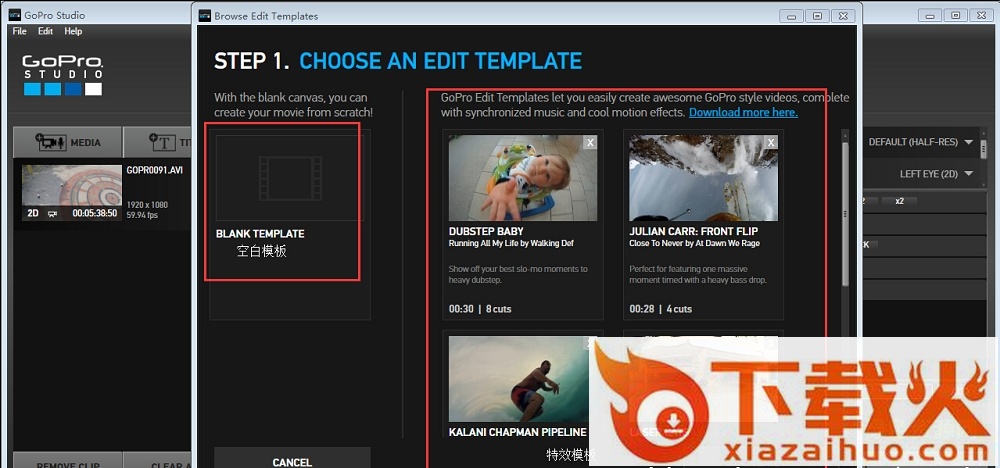Viewport: 1000px width, 468px height.
Task: Open the Left Eye (2D) dropdown
Action: [937, 174]
